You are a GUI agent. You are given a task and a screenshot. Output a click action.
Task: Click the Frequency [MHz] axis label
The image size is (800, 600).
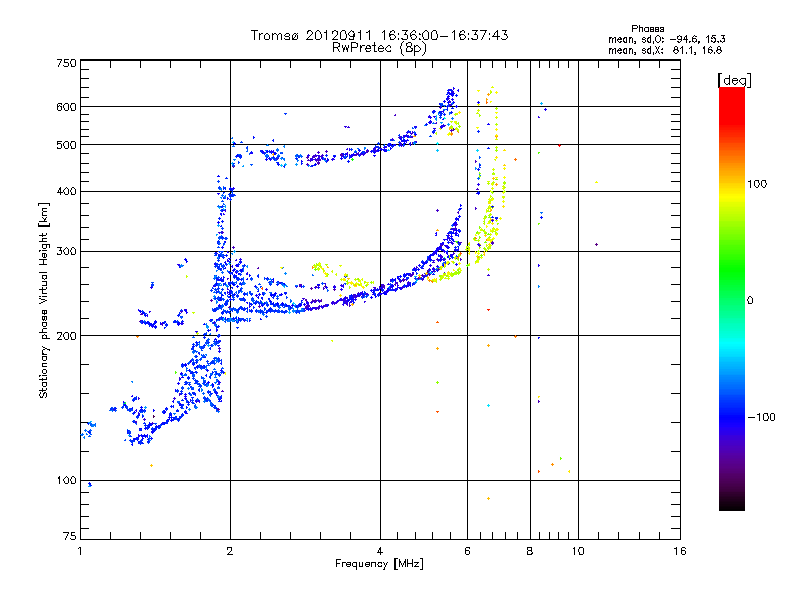click(x=379, y=564)
